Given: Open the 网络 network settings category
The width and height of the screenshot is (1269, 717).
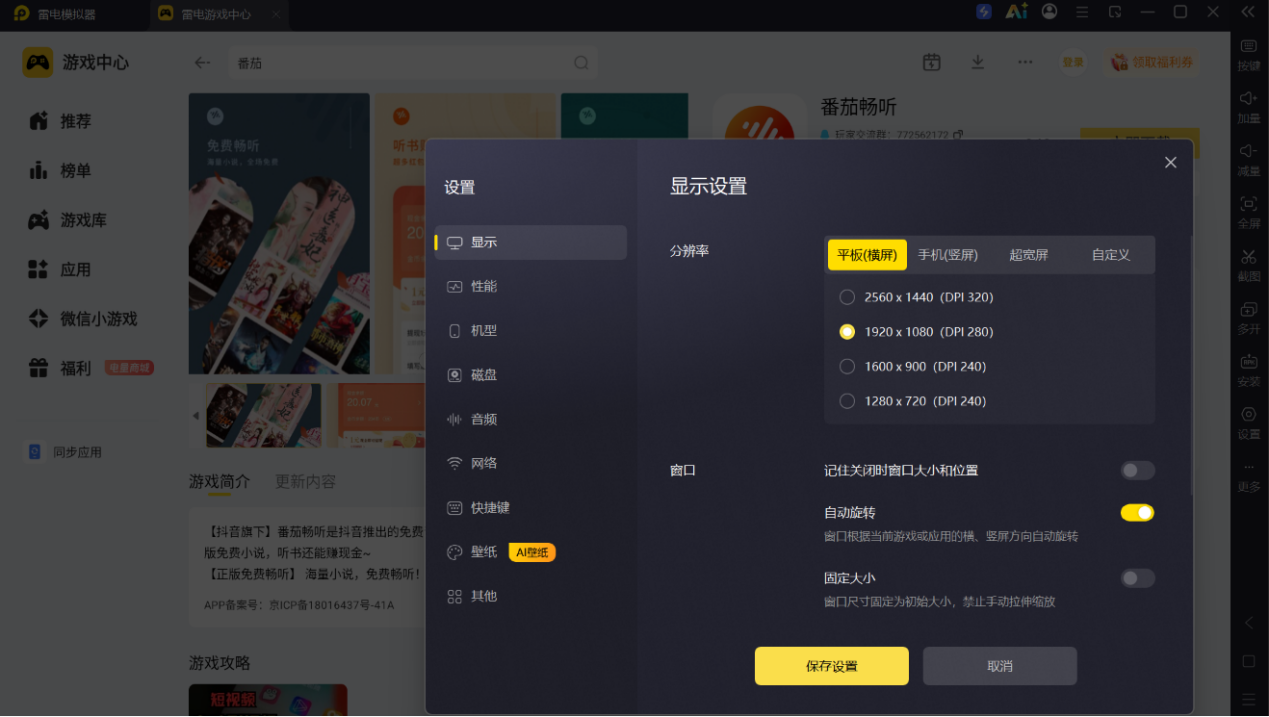Looking at the screenshot, I should pos(531,463).
